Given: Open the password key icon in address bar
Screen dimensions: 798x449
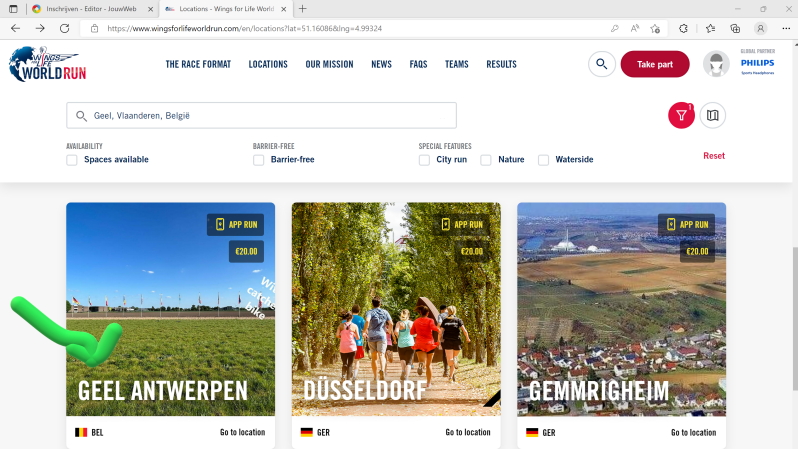Looking at the screenshot, I should (x=614, y=29).
